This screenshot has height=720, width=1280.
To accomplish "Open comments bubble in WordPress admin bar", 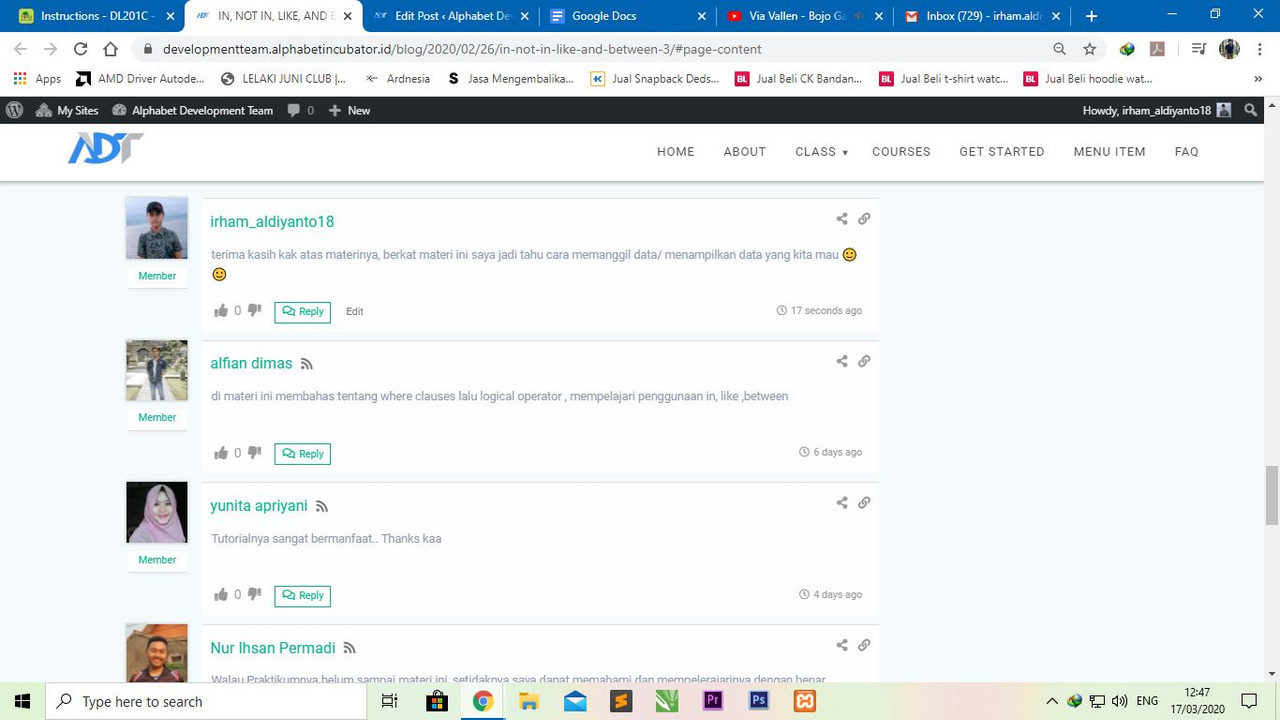I will click(x=300, y=110).
